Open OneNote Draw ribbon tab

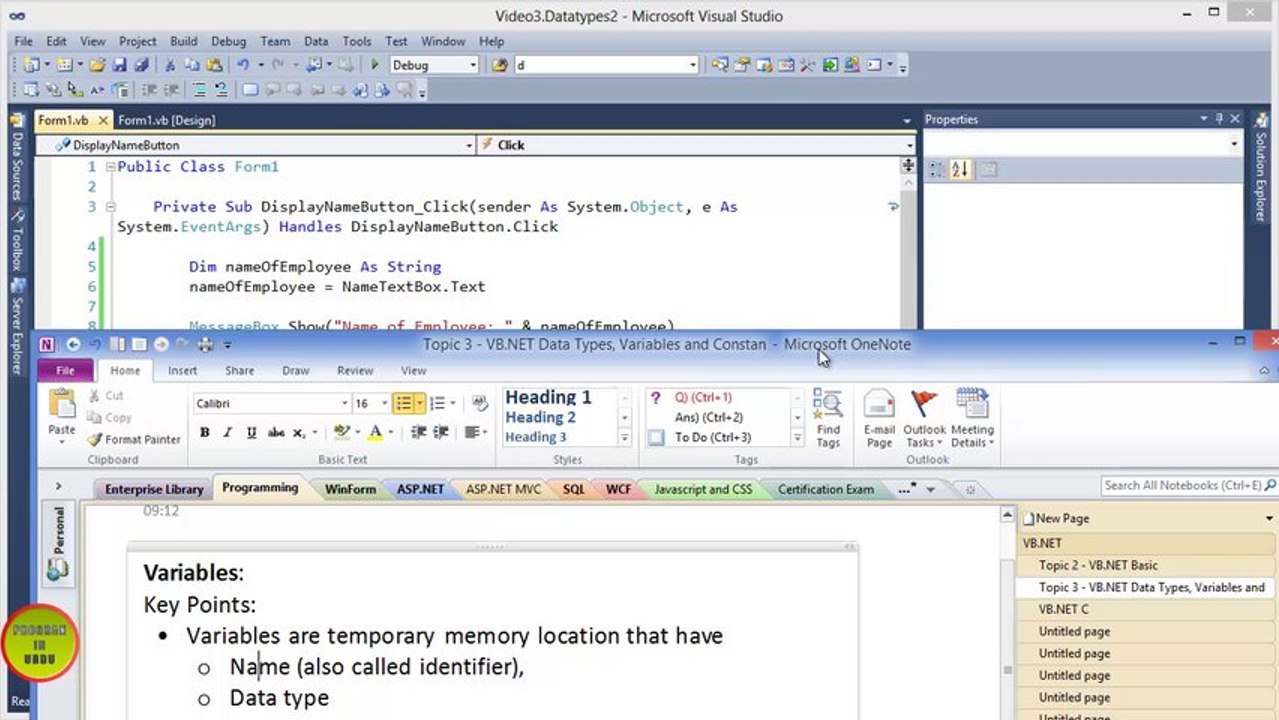point(295,370)
